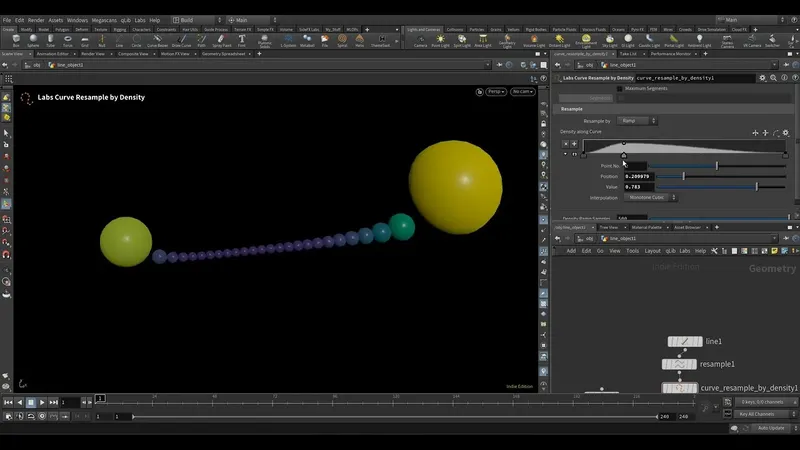Add an Environment Light from the shelf
Image resolution: width=800 pixels, height=450 pixels.
[586, 41]
